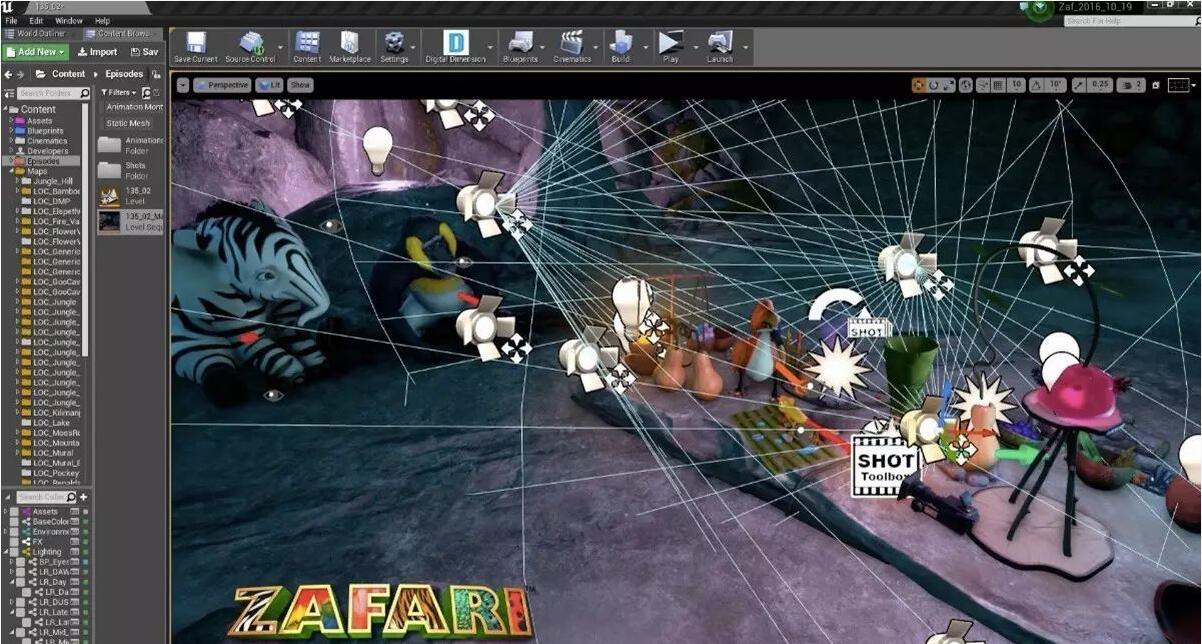Click the Play toolbar icon
1202x644 pixels.
(670, 46)
